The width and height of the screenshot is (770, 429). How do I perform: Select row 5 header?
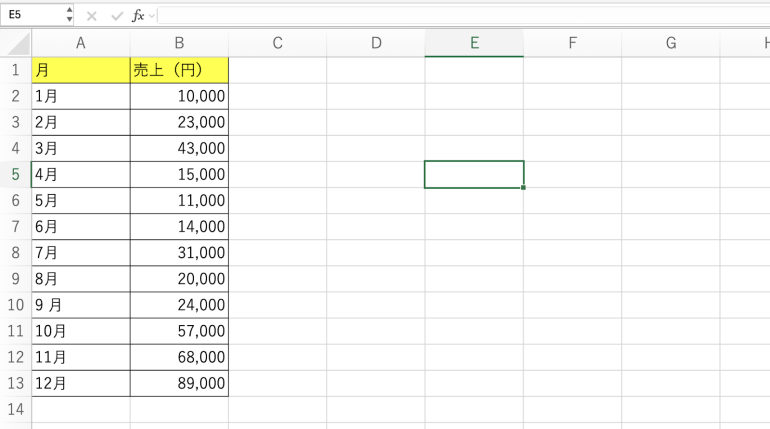(x=16, y=174)
